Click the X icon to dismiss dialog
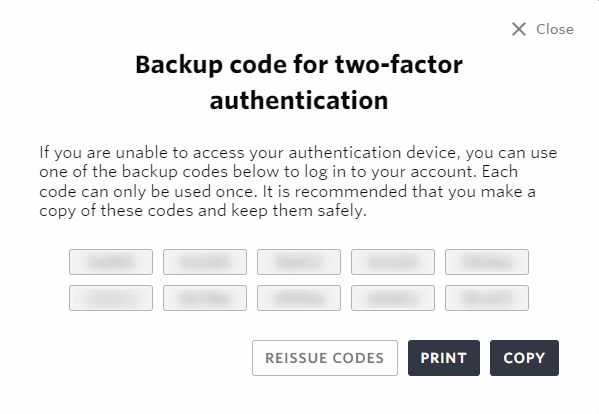Viewport: 599px width, 414px height. pyautogui.click(x=519, y=29)
